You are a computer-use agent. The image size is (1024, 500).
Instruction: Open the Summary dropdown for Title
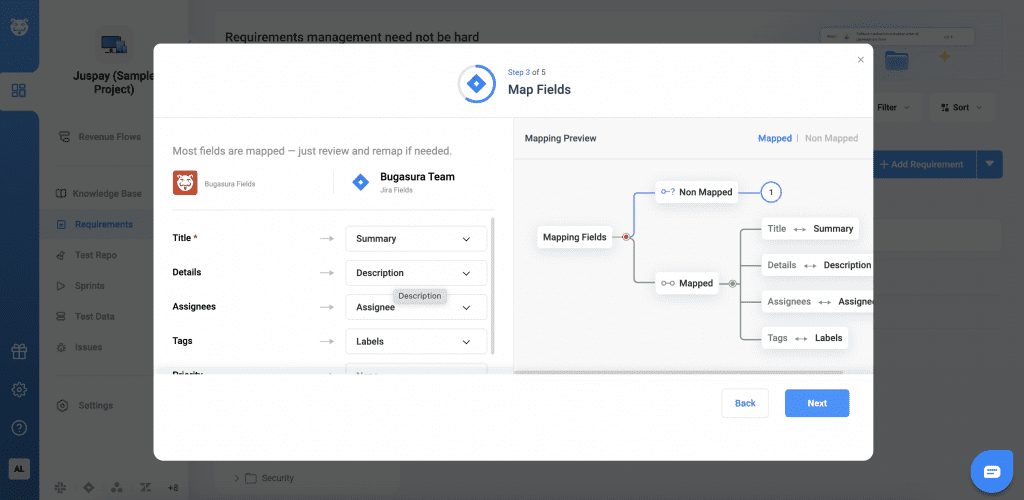click(416, 239)
